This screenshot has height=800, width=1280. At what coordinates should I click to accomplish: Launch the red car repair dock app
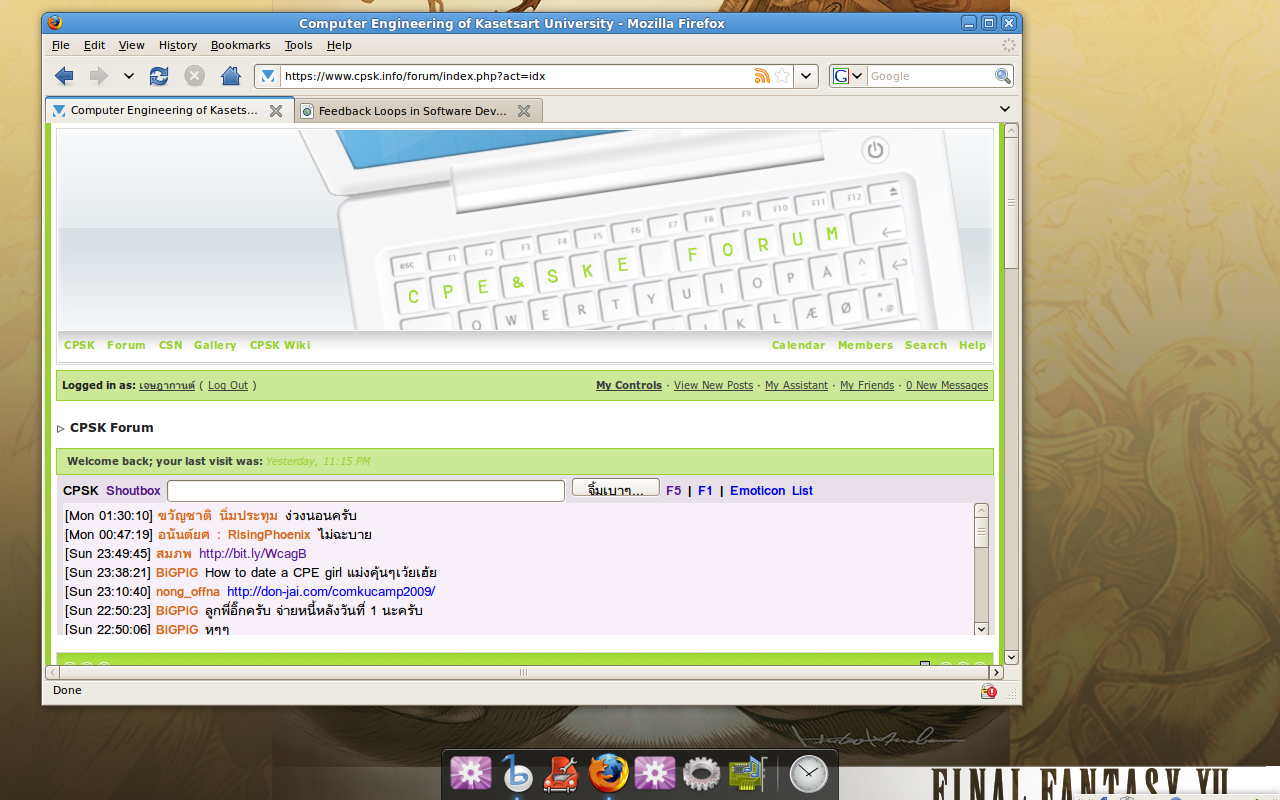pos(561,774)
